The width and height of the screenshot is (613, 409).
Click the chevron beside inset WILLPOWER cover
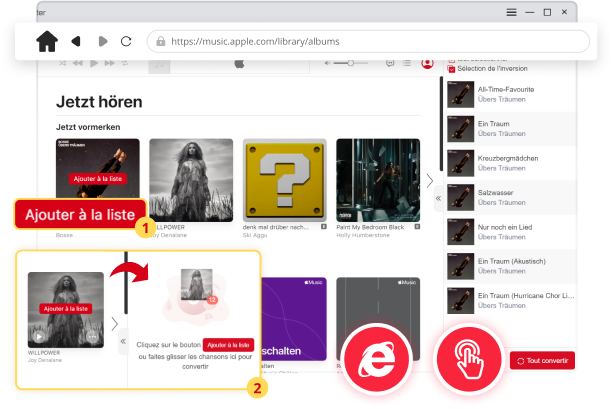[x=115, y=324]
